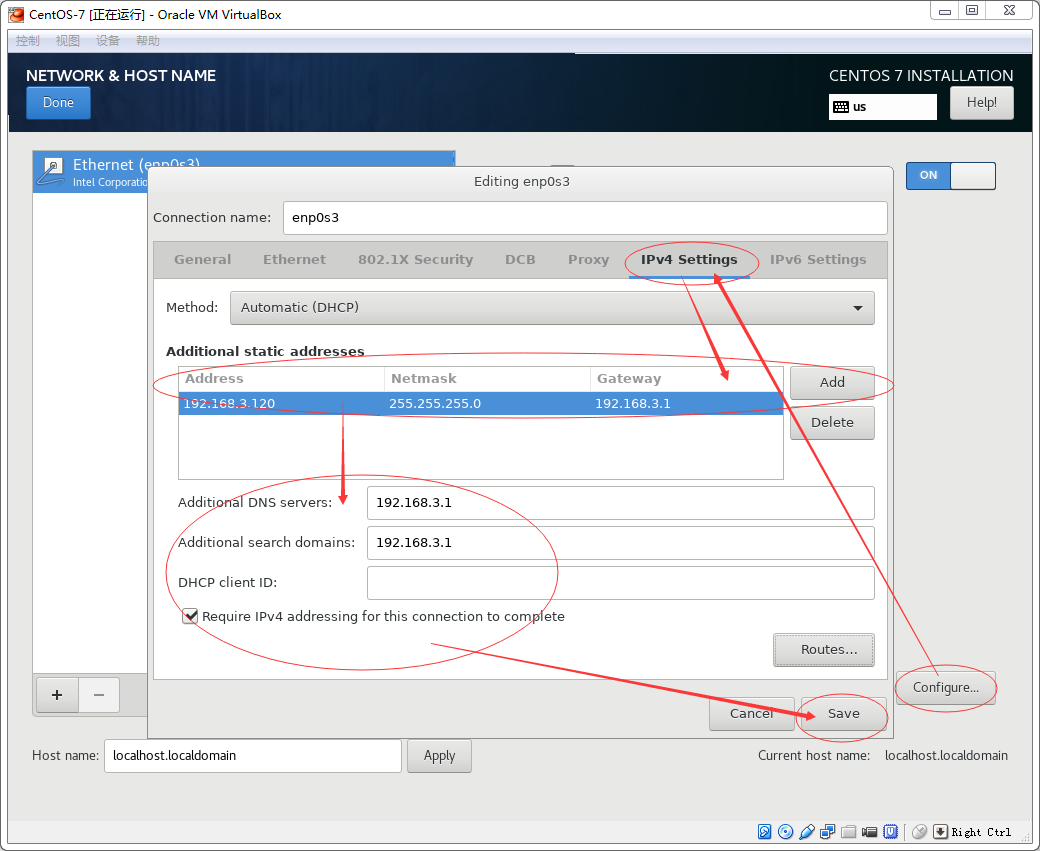Click the USB devices icon in status bar

coord(807,832)
